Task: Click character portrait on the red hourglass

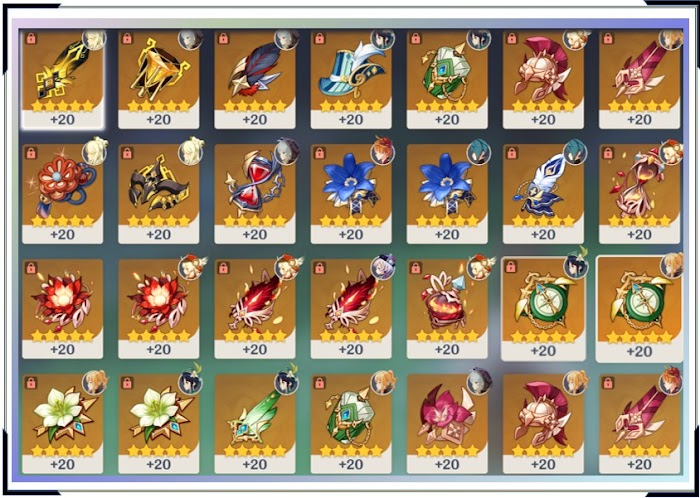Action: click(x=286, y=152)
